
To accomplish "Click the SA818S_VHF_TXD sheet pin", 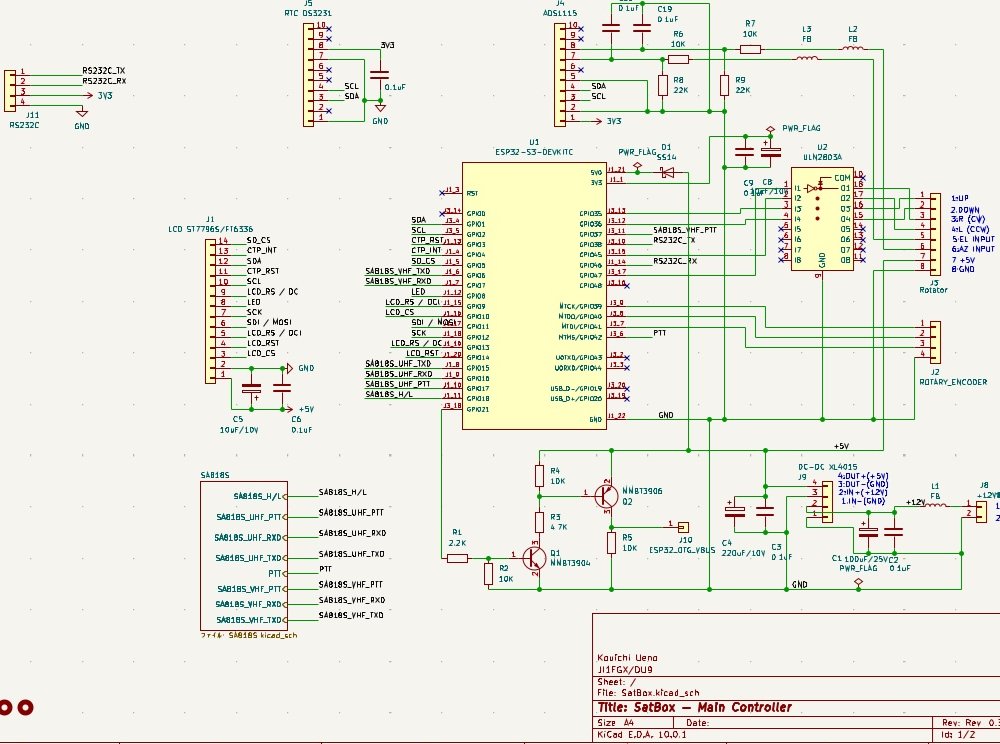I will point(252,620).
